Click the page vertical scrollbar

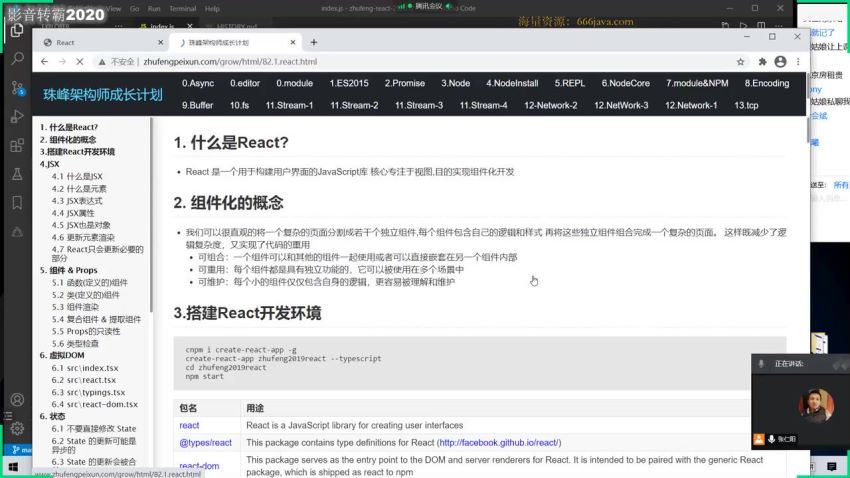[x=807, y=130]
